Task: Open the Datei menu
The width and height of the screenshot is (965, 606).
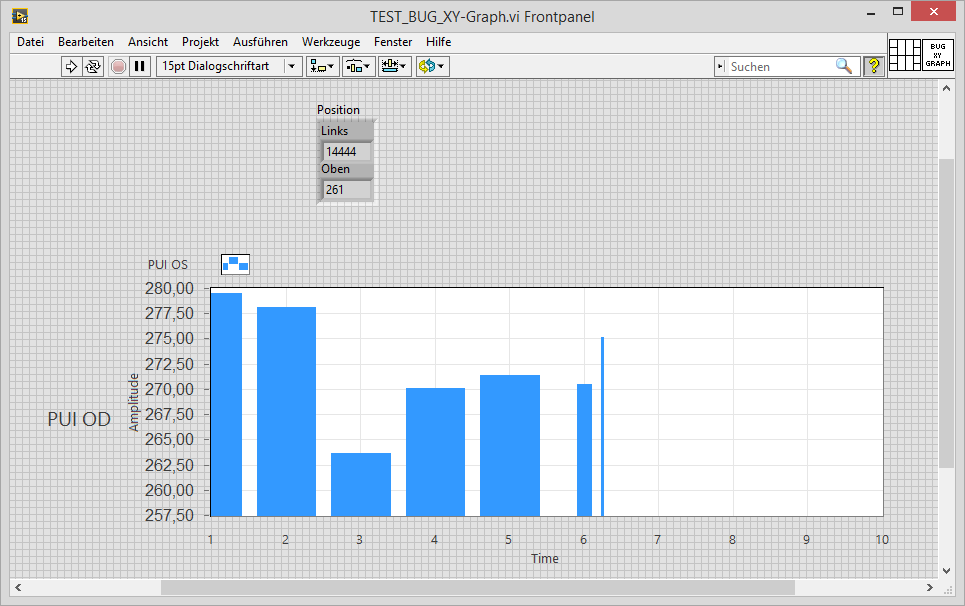Action: tap(30, 42)
